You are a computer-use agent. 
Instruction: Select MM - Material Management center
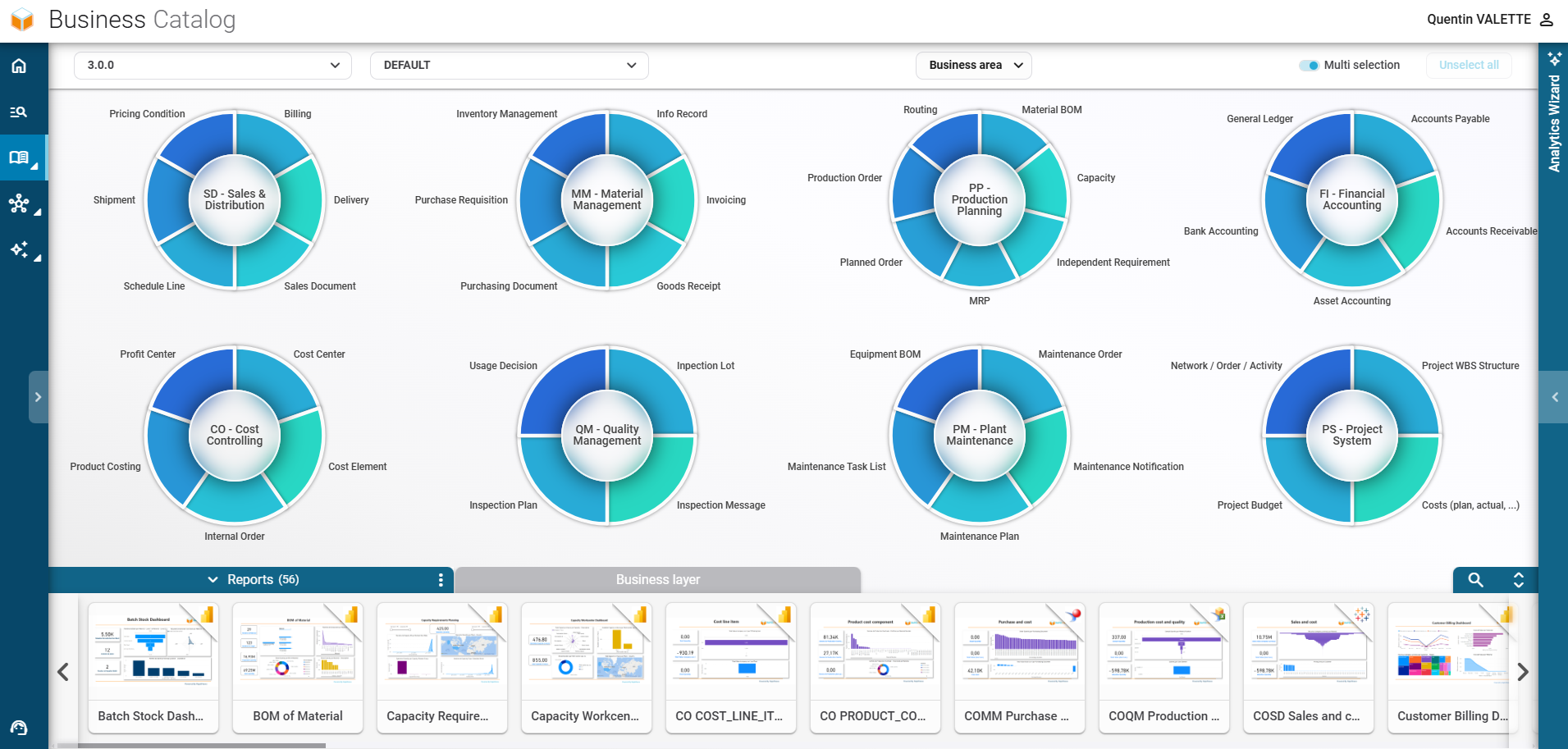point(607,199)
